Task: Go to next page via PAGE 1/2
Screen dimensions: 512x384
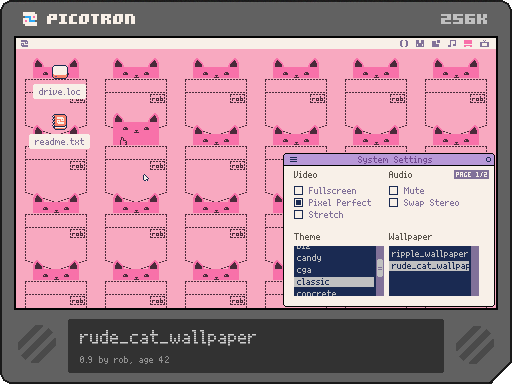Action: click(x=471, y=175)
